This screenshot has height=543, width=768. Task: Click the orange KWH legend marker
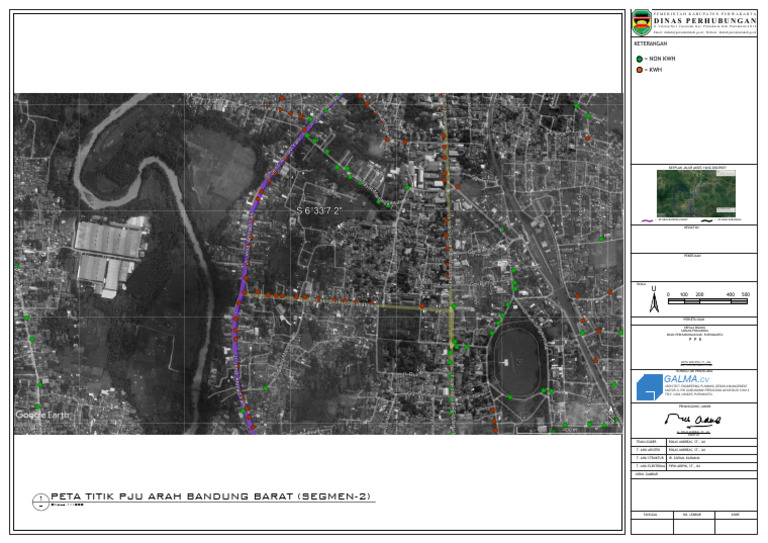[640, 70]
